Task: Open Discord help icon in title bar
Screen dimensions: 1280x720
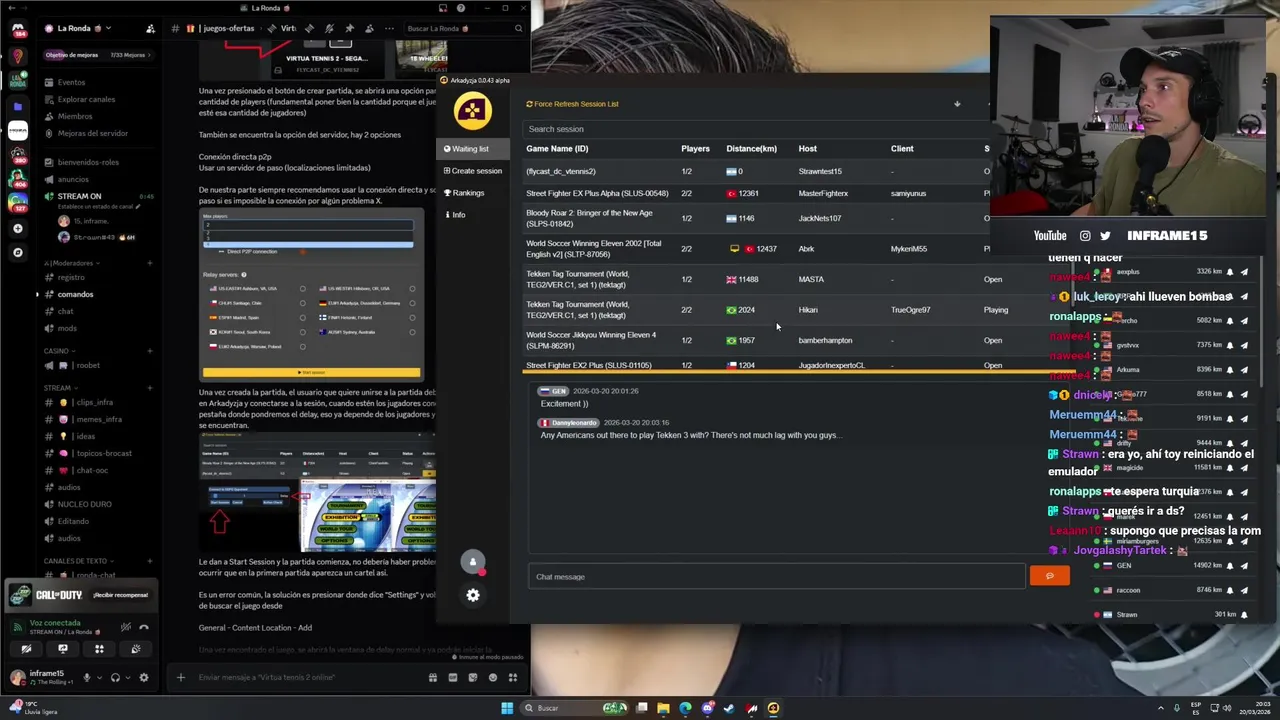Action: point(460,8)
